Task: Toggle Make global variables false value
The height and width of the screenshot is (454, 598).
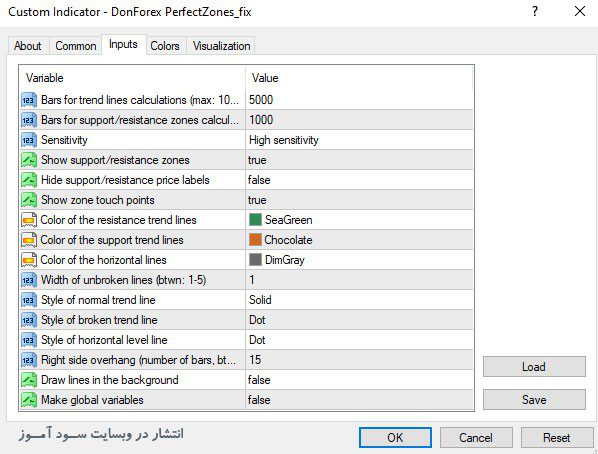Action: [x=359, y=400]
